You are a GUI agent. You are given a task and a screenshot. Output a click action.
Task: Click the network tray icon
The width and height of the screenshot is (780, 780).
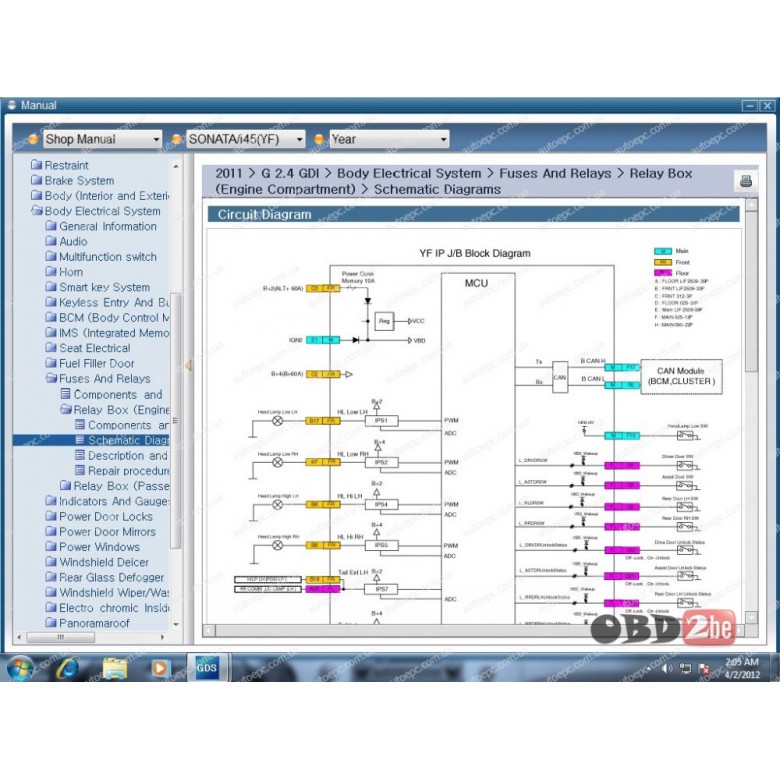(x=685, y=669)
